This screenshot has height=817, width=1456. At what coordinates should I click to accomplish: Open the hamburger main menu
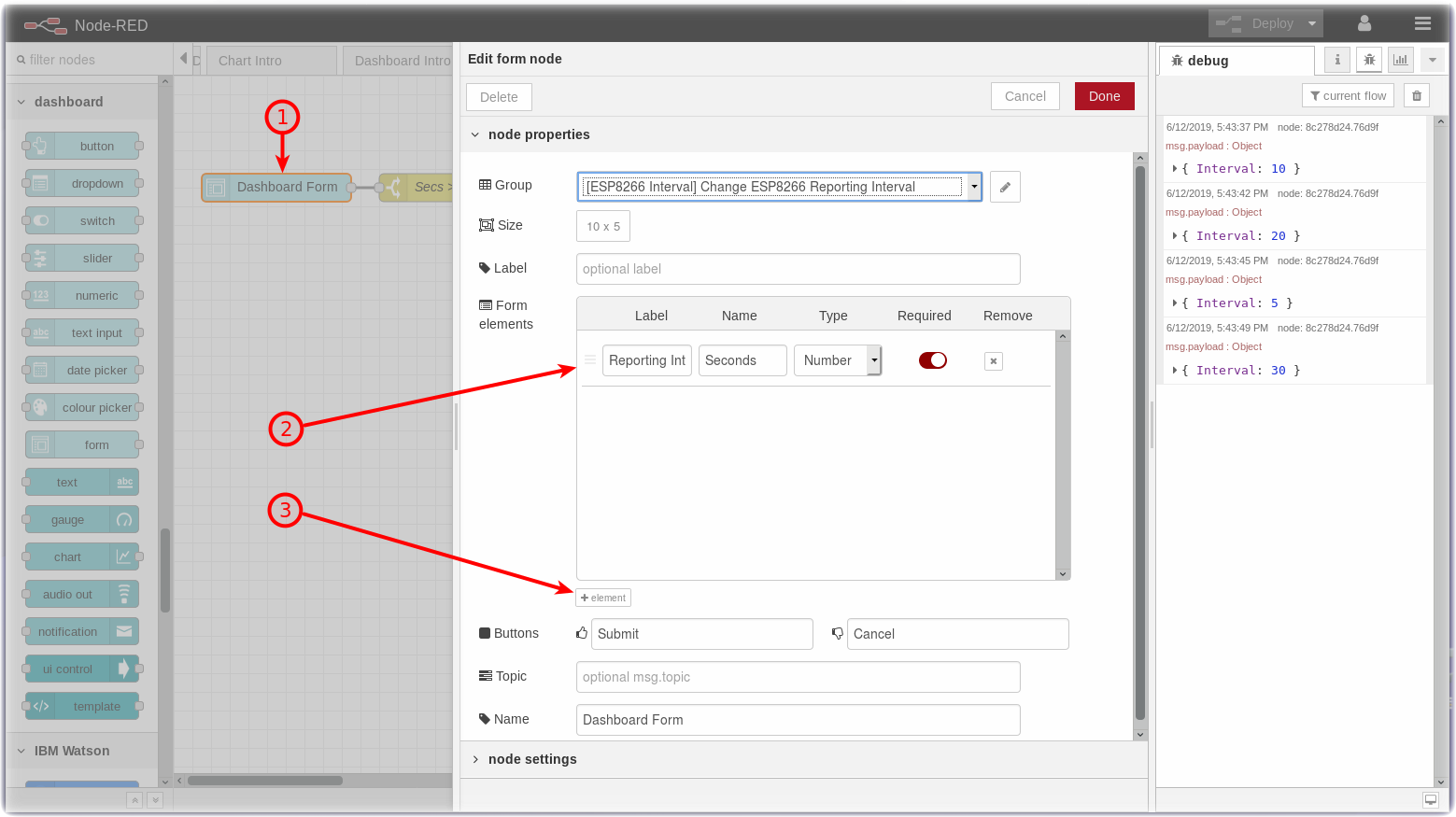(1422, 23)
